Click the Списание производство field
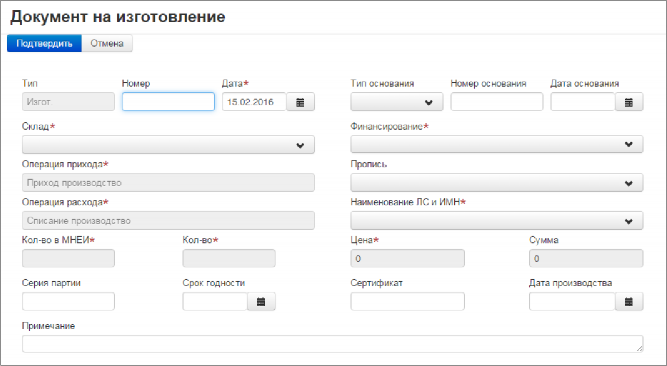Viewport: 667px width, 366px height. click(168, 221)
